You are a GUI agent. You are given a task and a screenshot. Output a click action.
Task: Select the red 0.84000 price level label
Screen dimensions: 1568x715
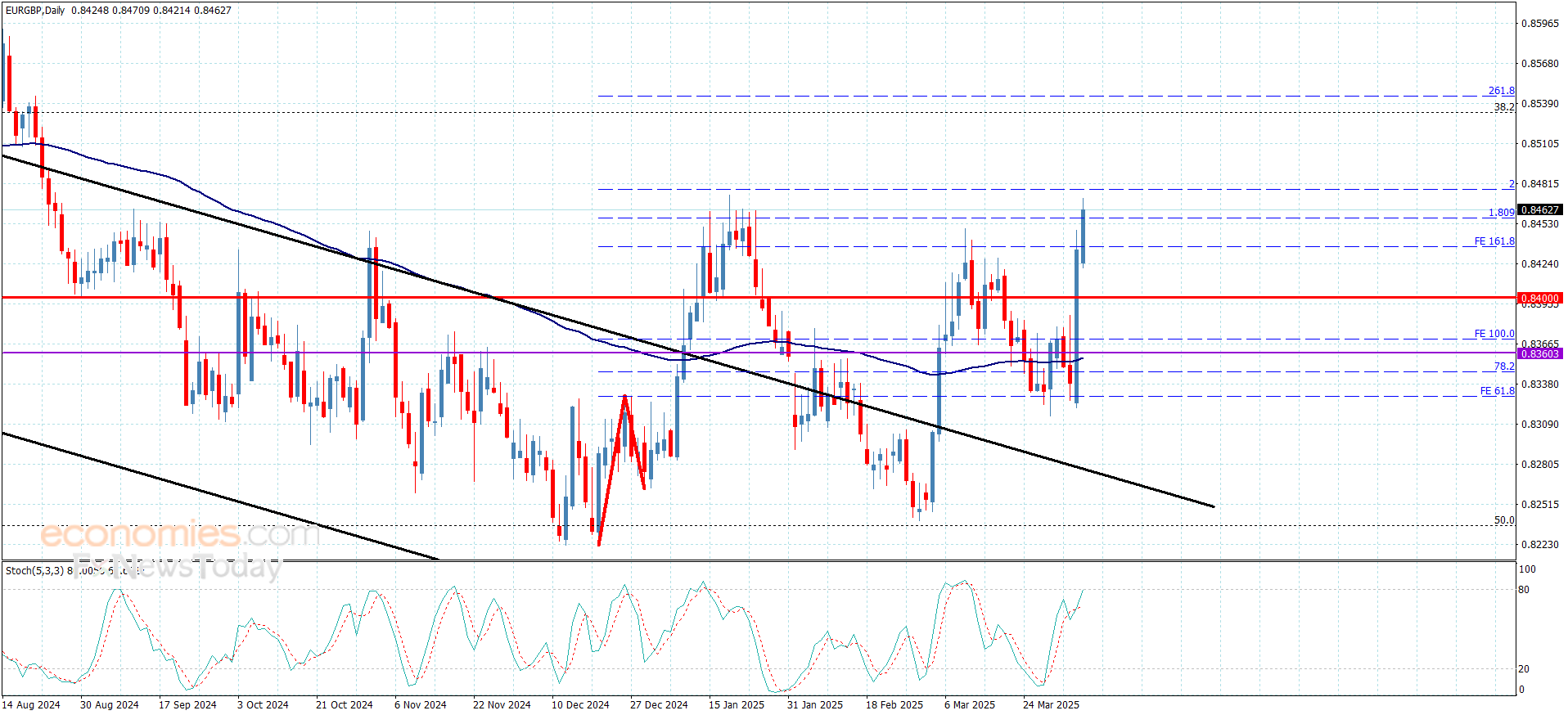(1539, 299)
